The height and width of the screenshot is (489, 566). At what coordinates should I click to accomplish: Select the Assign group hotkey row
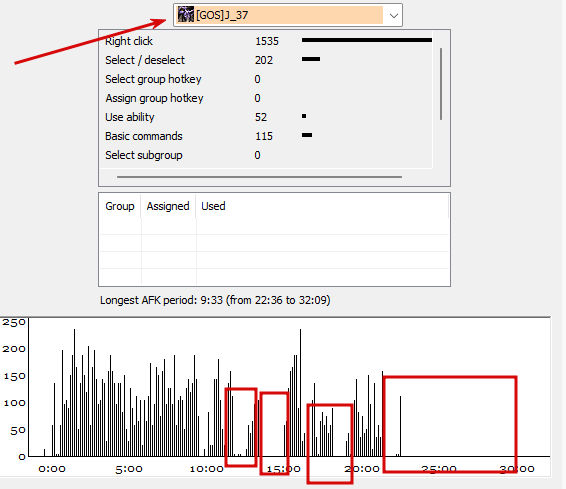266,98
